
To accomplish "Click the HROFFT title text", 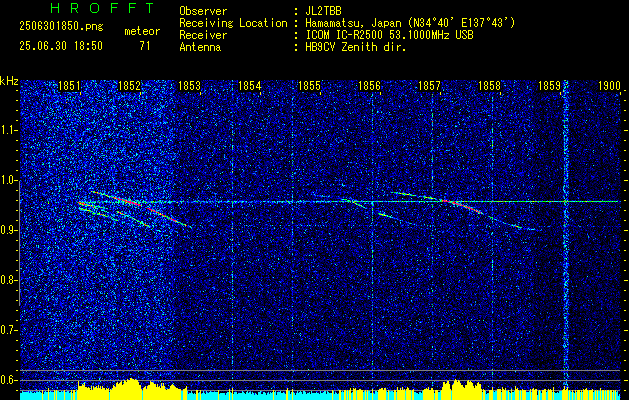I will (102, 8).
